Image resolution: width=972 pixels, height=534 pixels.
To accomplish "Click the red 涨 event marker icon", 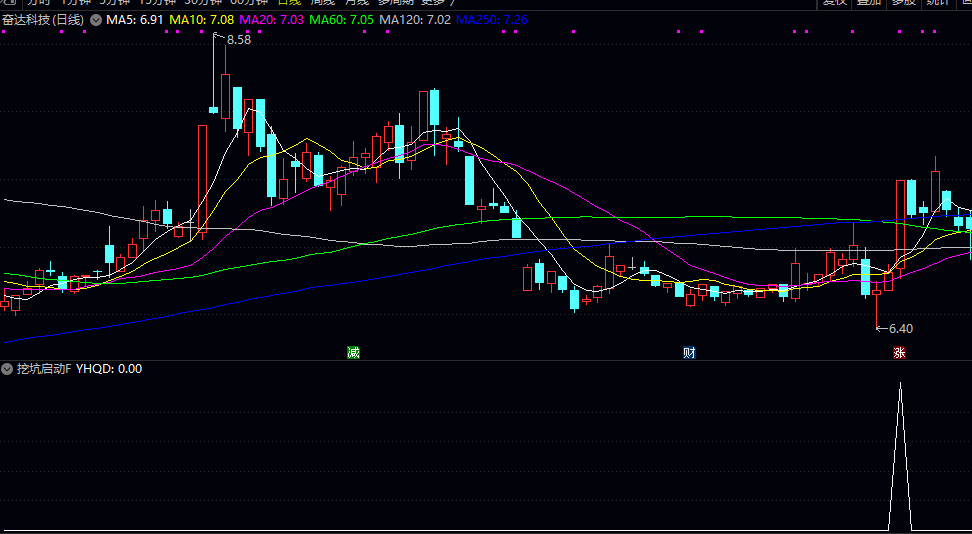I will (899, 352).
